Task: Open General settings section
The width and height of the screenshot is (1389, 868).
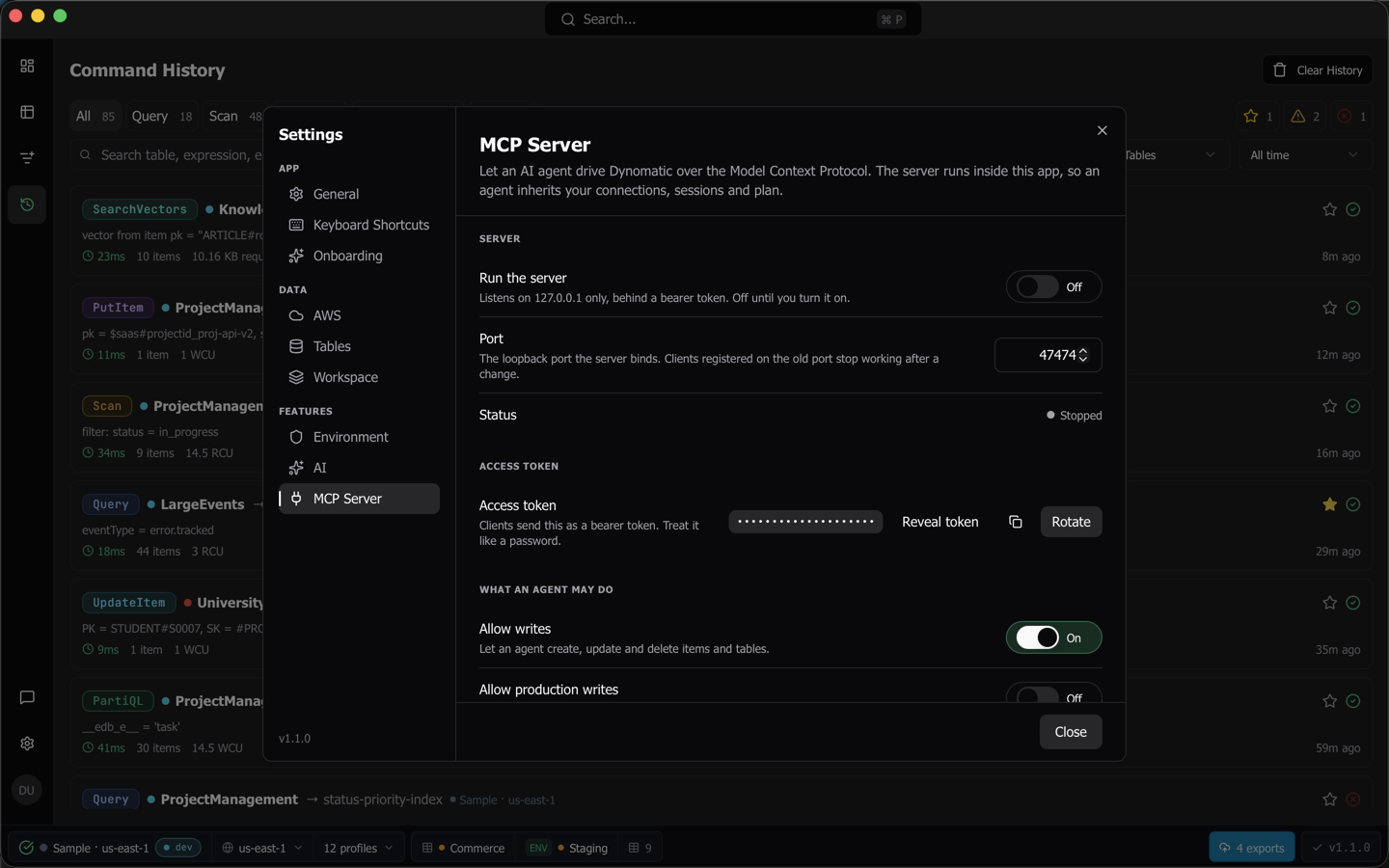Action: point(359,194)
